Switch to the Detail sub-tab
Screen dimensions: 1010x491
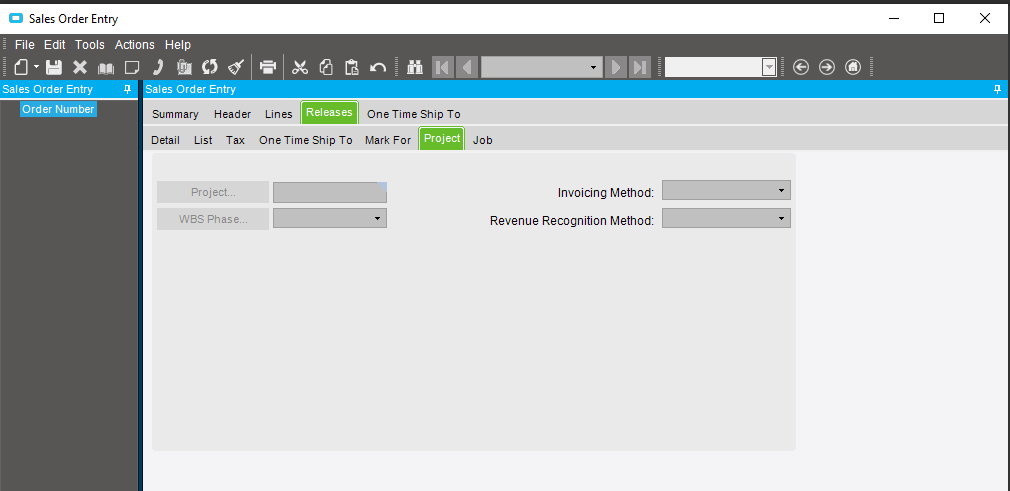click(166, 140)
